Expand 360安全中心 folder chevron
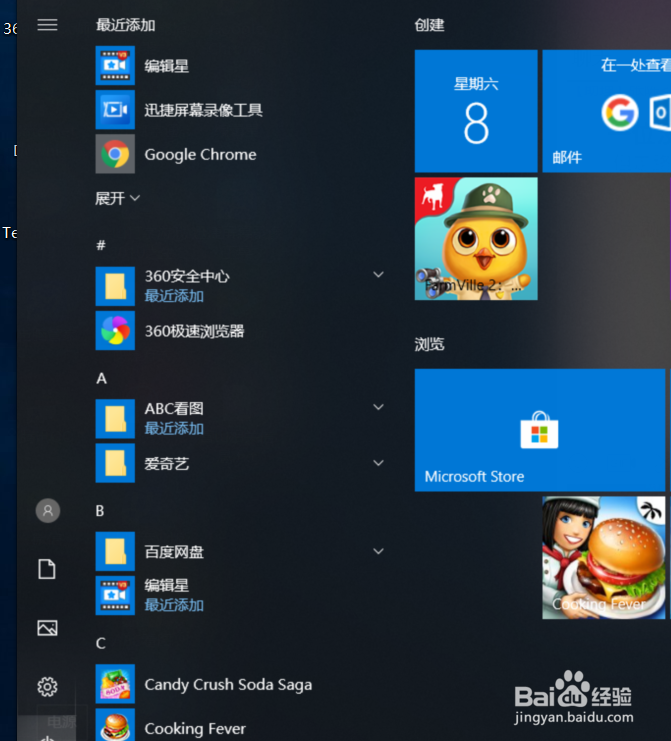Image resolution: width=671 pixels, height=741 pixels. [378, 275]
